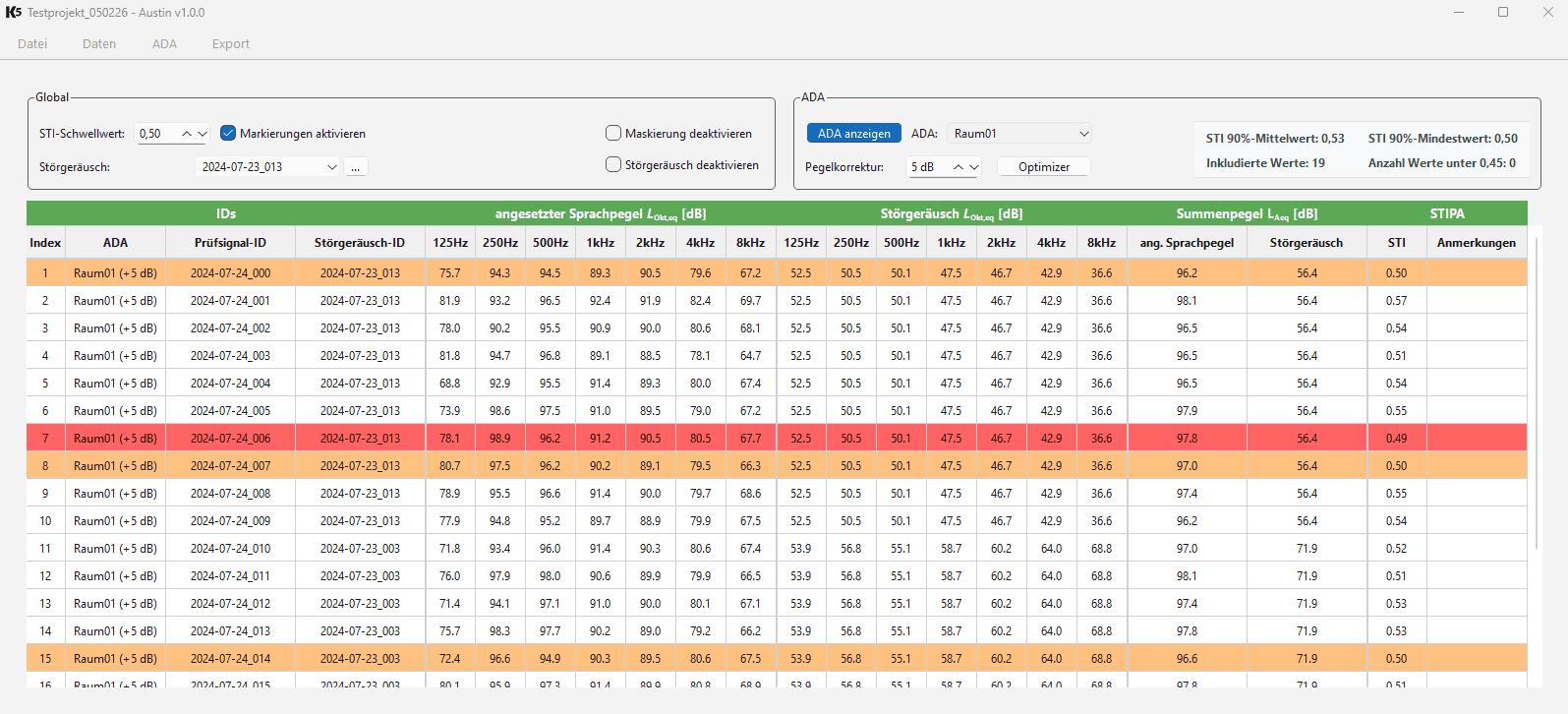Increase the STI-Schwellwert with the up arrow
Viewport: 1568px width, 714px height.
pyautogui.click(x=187, y=134)
